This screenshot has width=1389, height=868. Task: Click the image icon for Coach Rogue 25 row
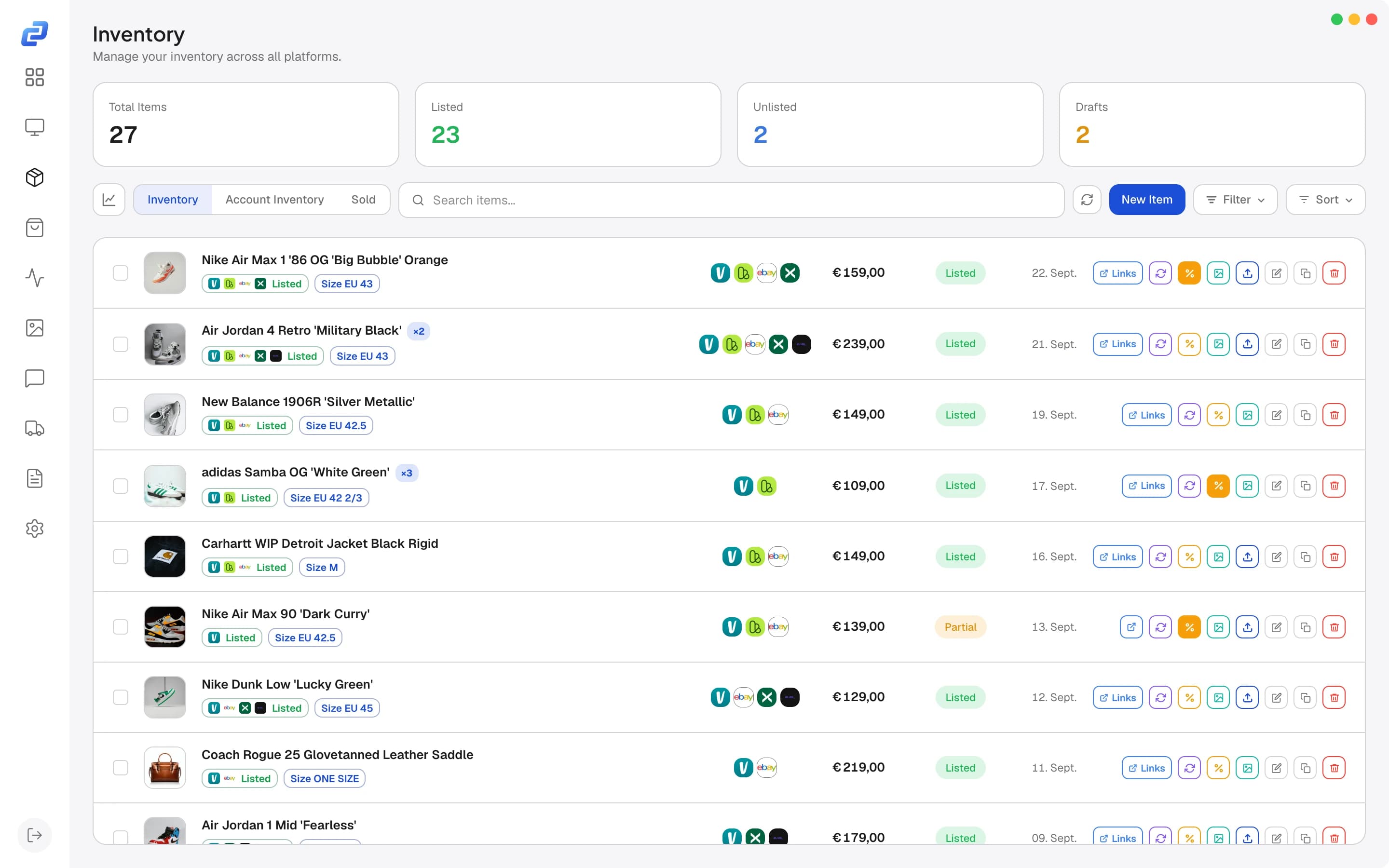click(x=1247, y=768)
